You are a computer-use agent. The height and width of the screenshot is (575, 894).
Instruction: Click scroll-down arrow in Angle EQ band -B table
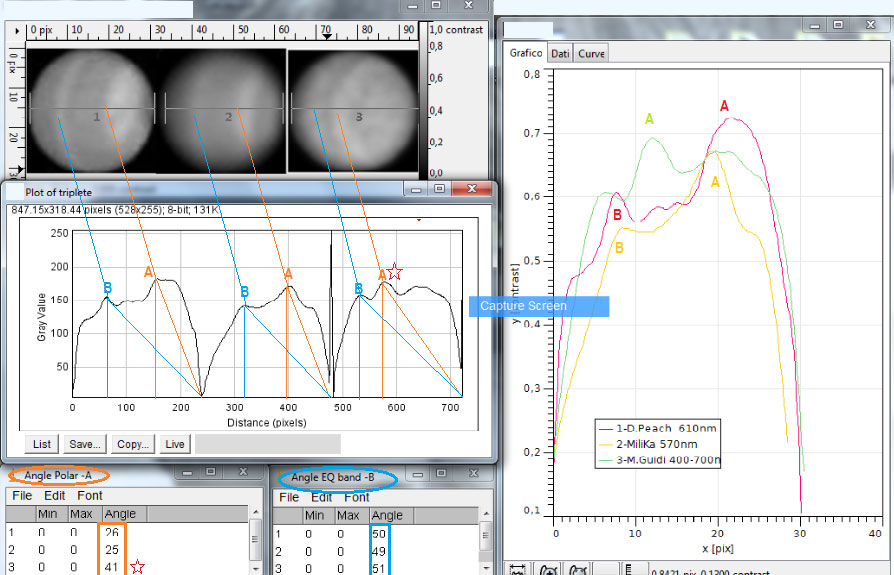click(x=485, y=569)
